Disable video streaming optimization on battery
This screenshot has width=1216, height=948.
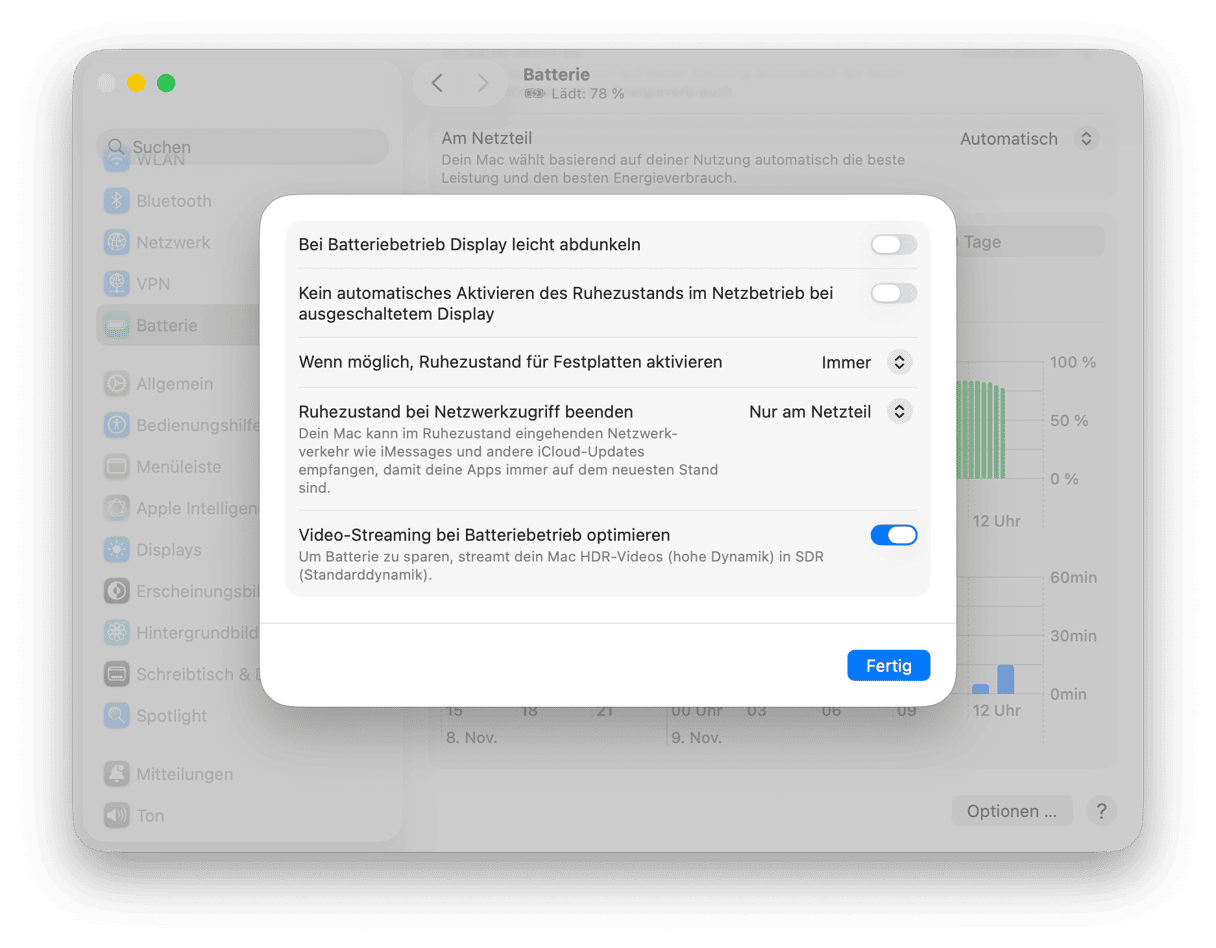893,536
